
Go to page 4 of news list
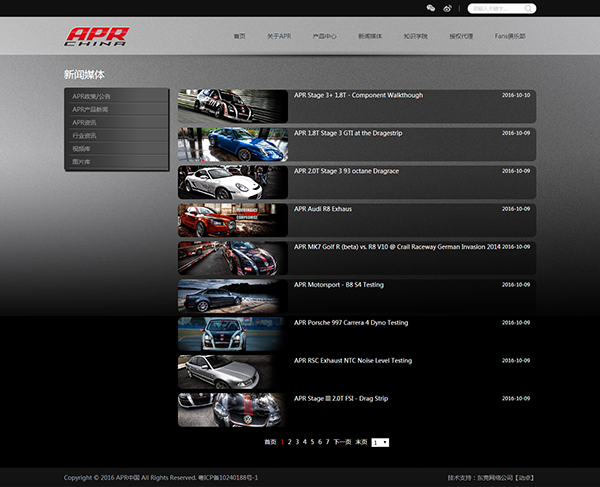pyautogui.click(x=305, y=441)
